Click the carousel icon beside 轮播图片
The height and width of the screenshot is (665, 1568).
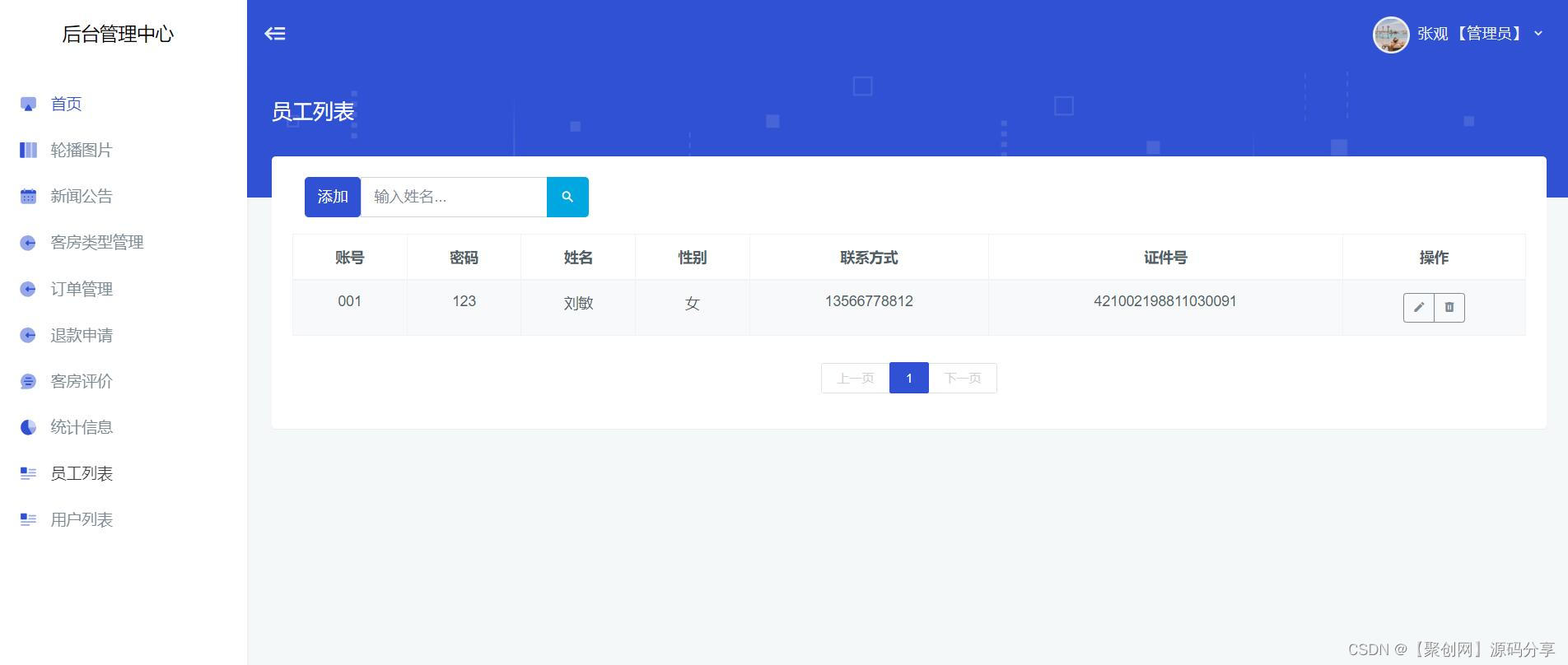(28, 150)
